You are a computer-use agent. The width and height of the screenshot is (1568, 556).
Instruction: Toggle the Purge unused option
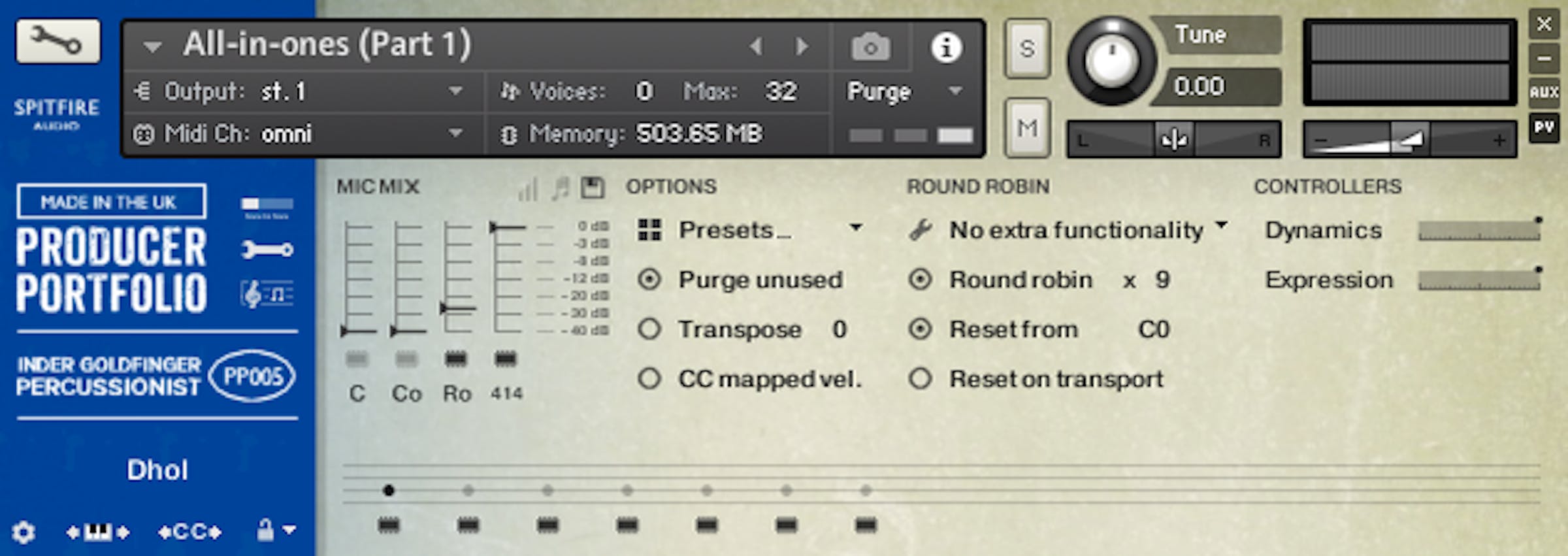pos(649,280)
